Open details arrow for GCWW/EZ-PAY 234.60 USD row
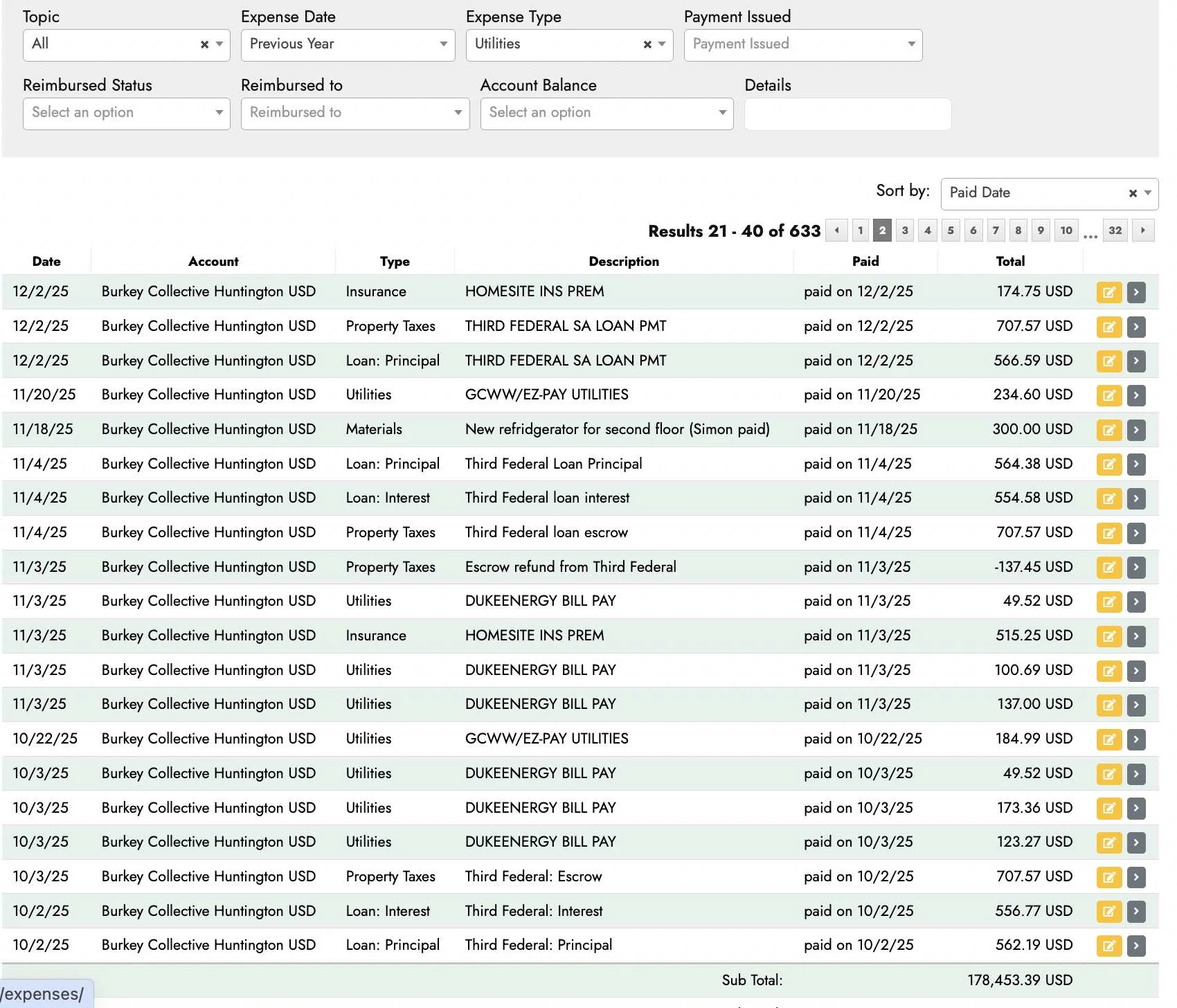1177x1008 pixels. pyautogui.click(x=1136, y=395)
